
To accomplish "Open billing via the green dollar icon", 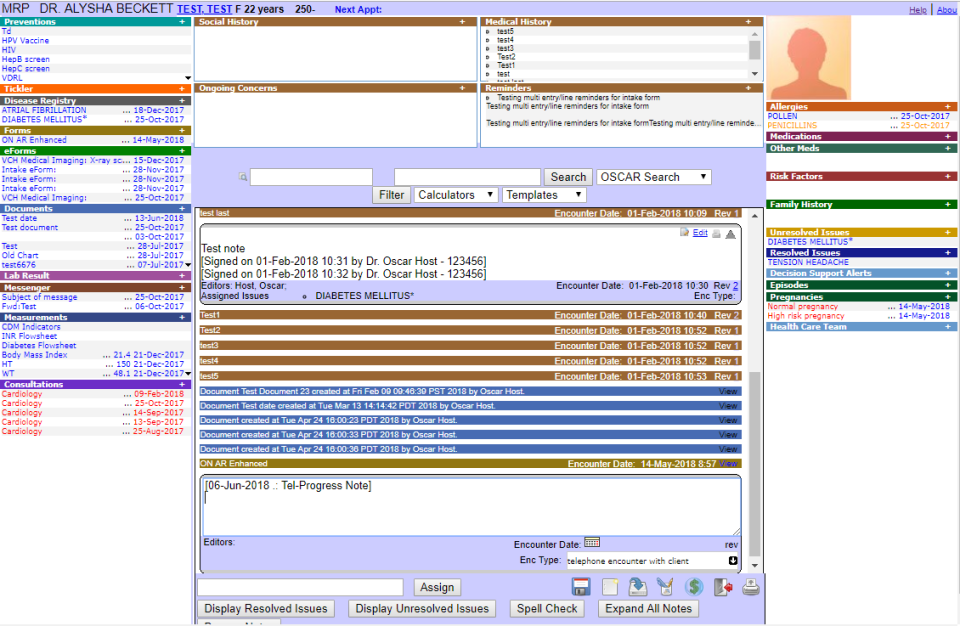I will click(693, 588).
